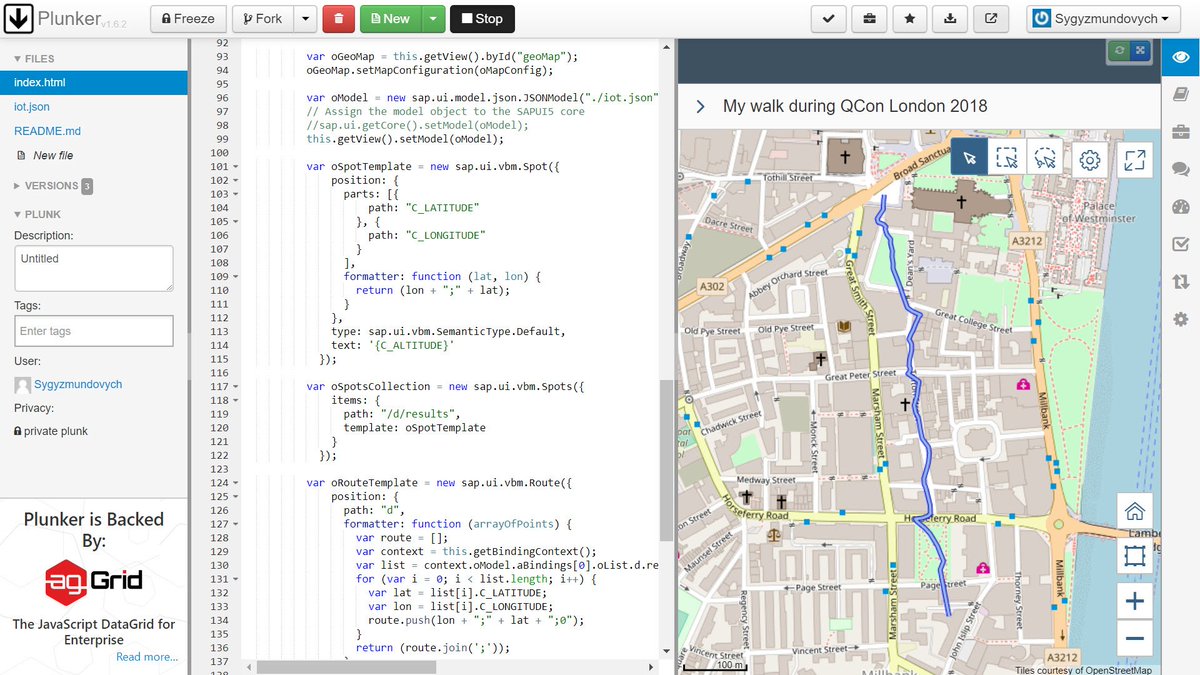The width and height of the screenshot is (1200, 675).
Task: Click the Fork button
Action: click(262, 18)
